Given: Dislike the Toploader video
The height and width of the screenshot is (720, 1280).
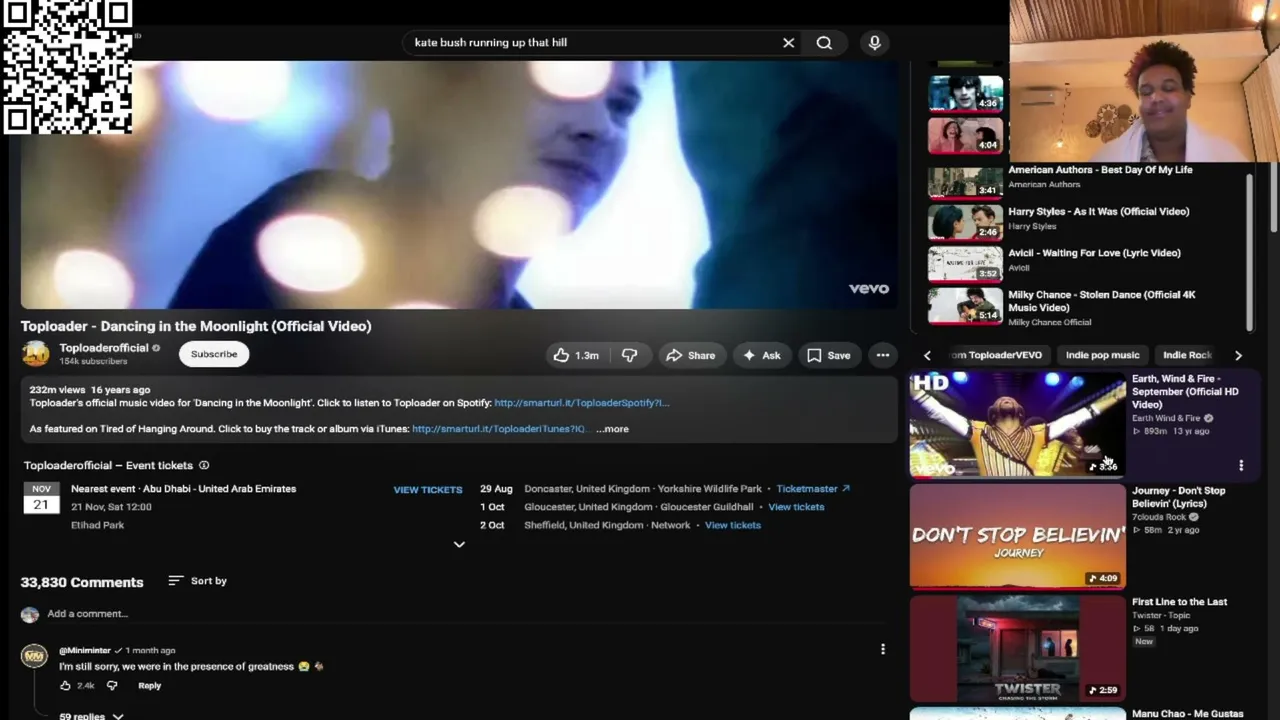Looking at the screenshot, I should (630, 355).
